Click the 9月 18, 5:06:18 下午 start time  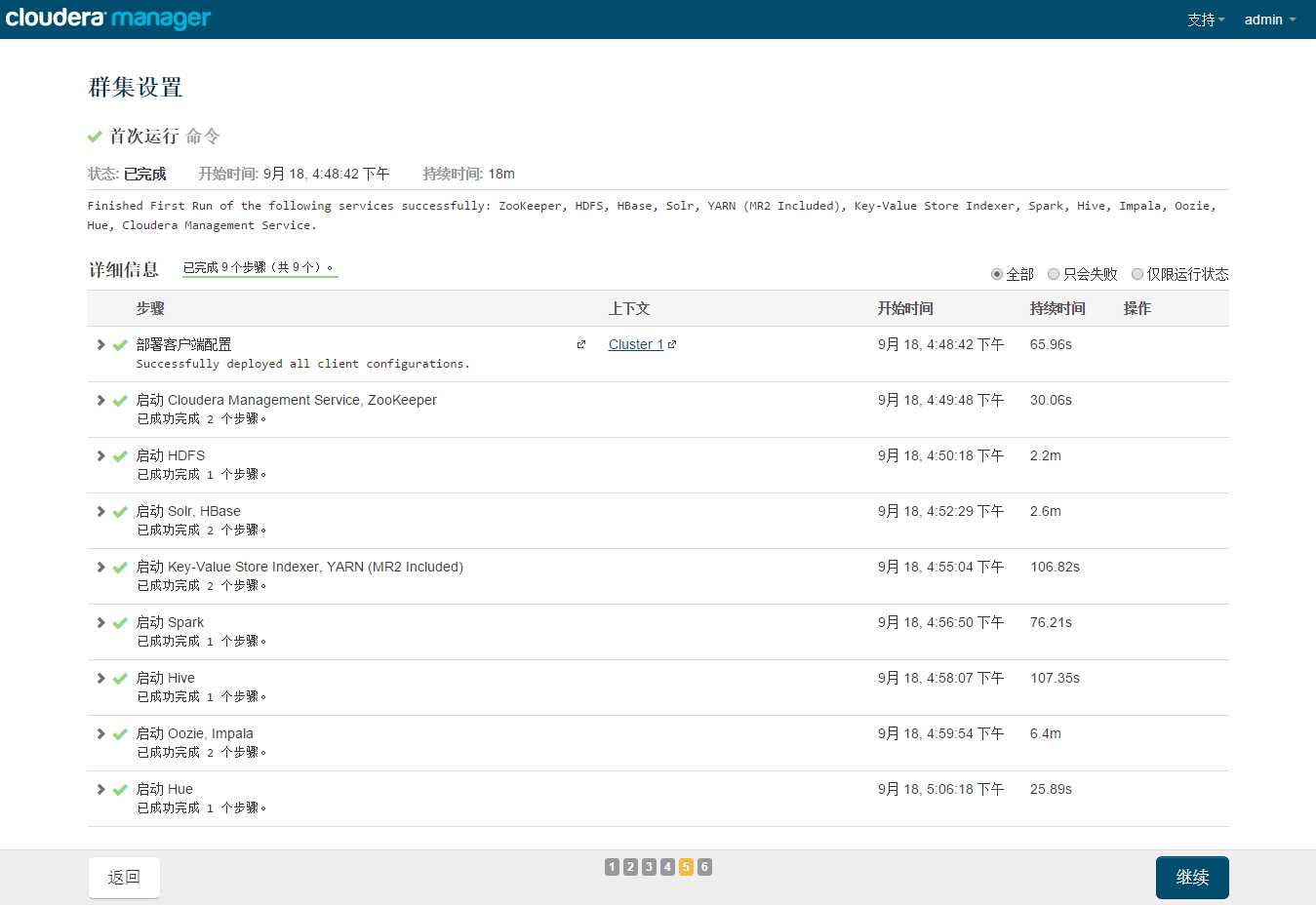pyautogui.click(x=940, y=789)
